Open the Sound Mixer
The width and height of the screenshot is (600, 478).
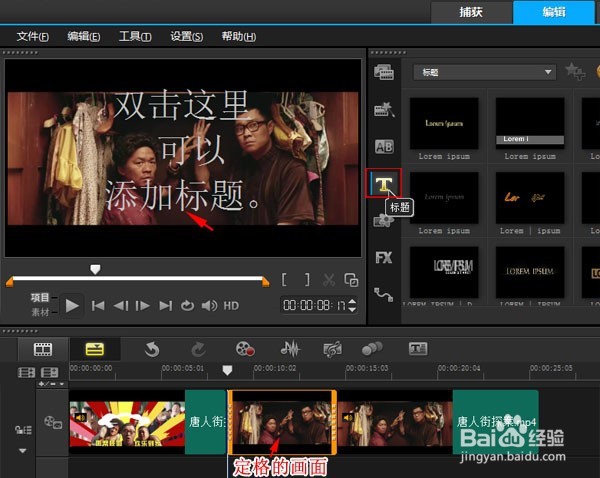(290, 349)
